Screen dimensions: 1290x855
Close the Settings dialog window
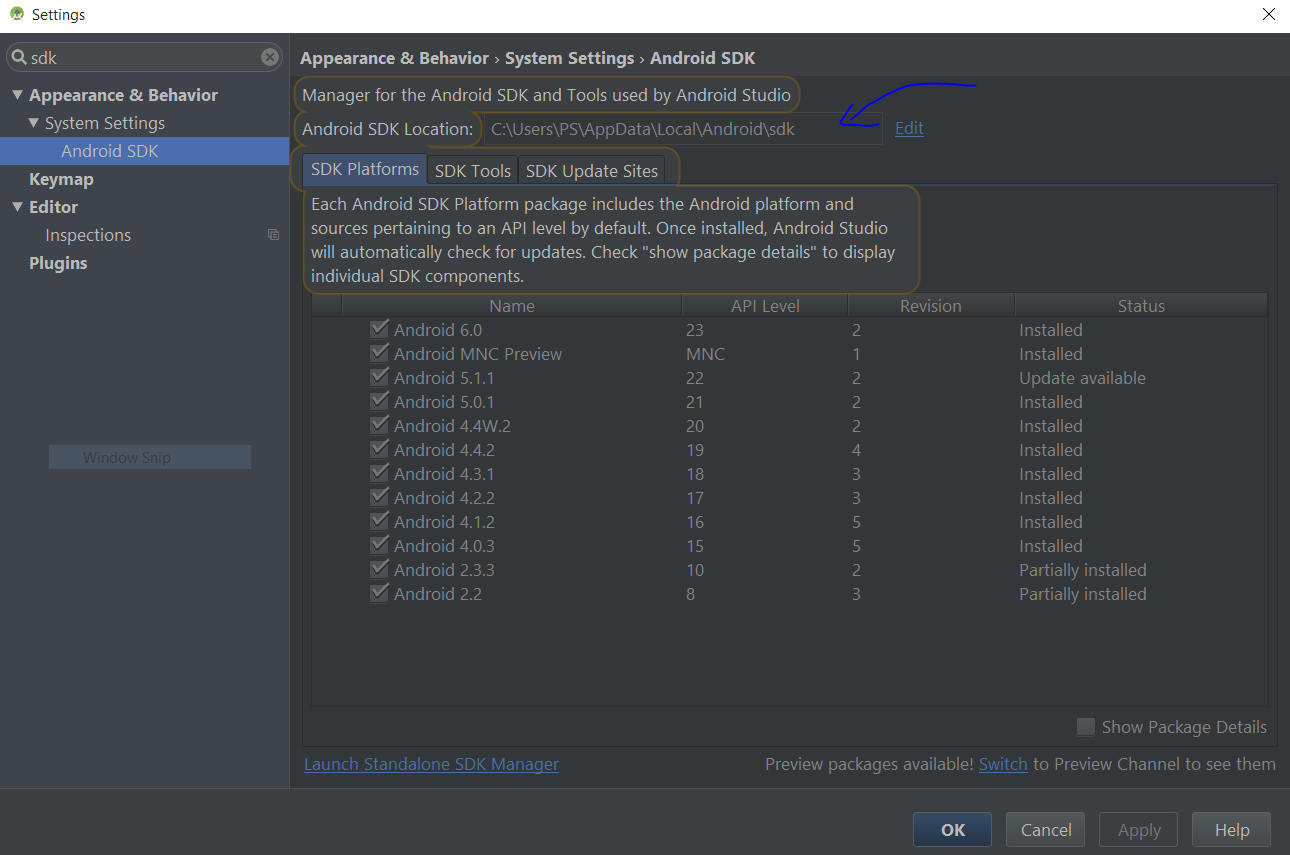[x=1268, y=15]
